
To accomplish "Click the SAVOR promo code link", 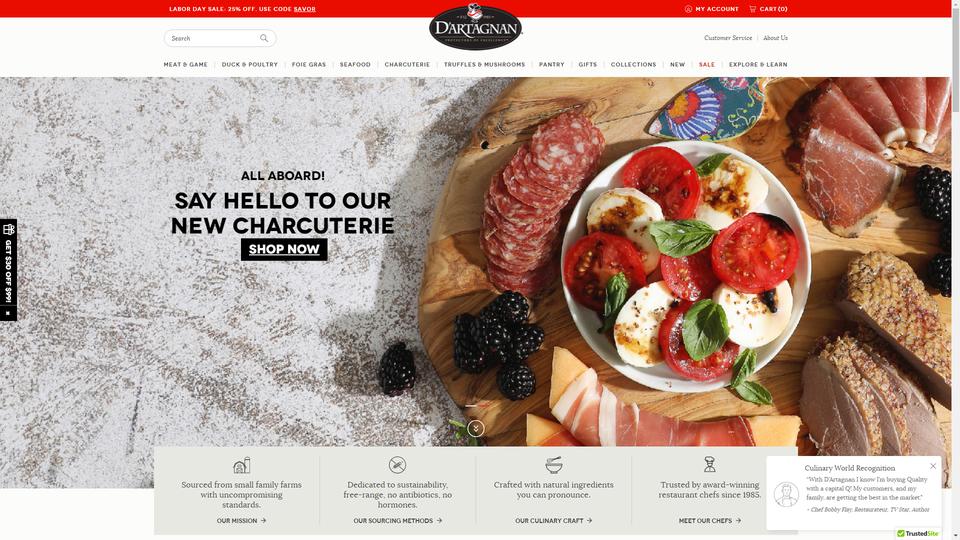I will pos(304,9).
